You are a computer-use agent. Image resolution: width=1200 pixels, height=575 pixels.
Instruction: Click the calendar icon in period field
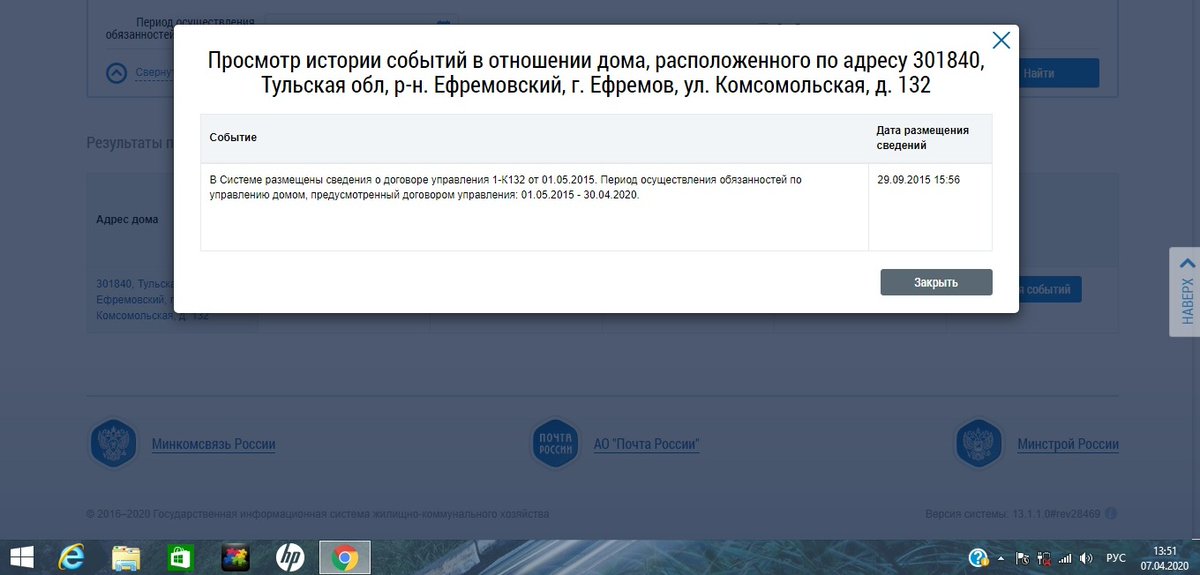click(x=444, y=22)
